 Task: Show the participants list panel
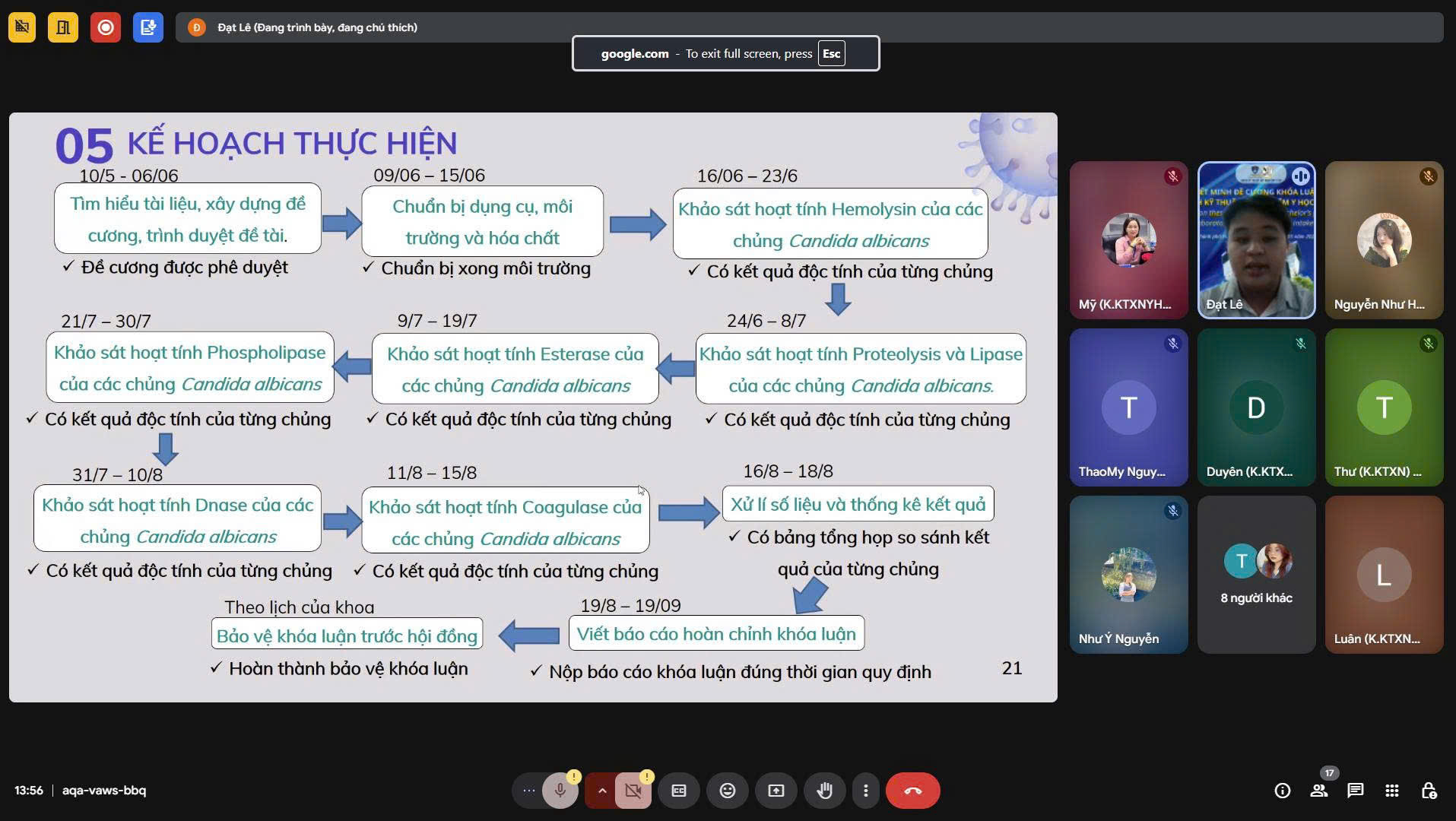pyautogui.click(x=1319, y=791)
